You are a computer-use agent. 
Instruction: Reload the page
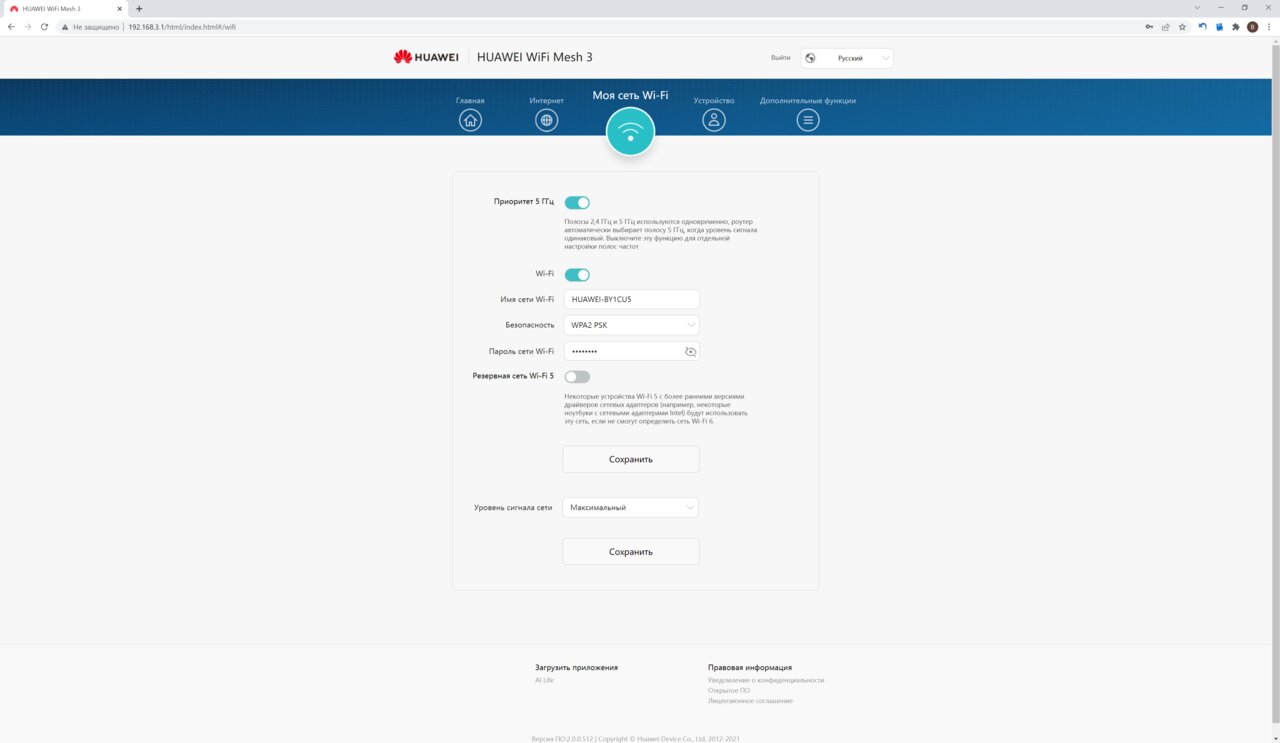click(x=44, y=27)
